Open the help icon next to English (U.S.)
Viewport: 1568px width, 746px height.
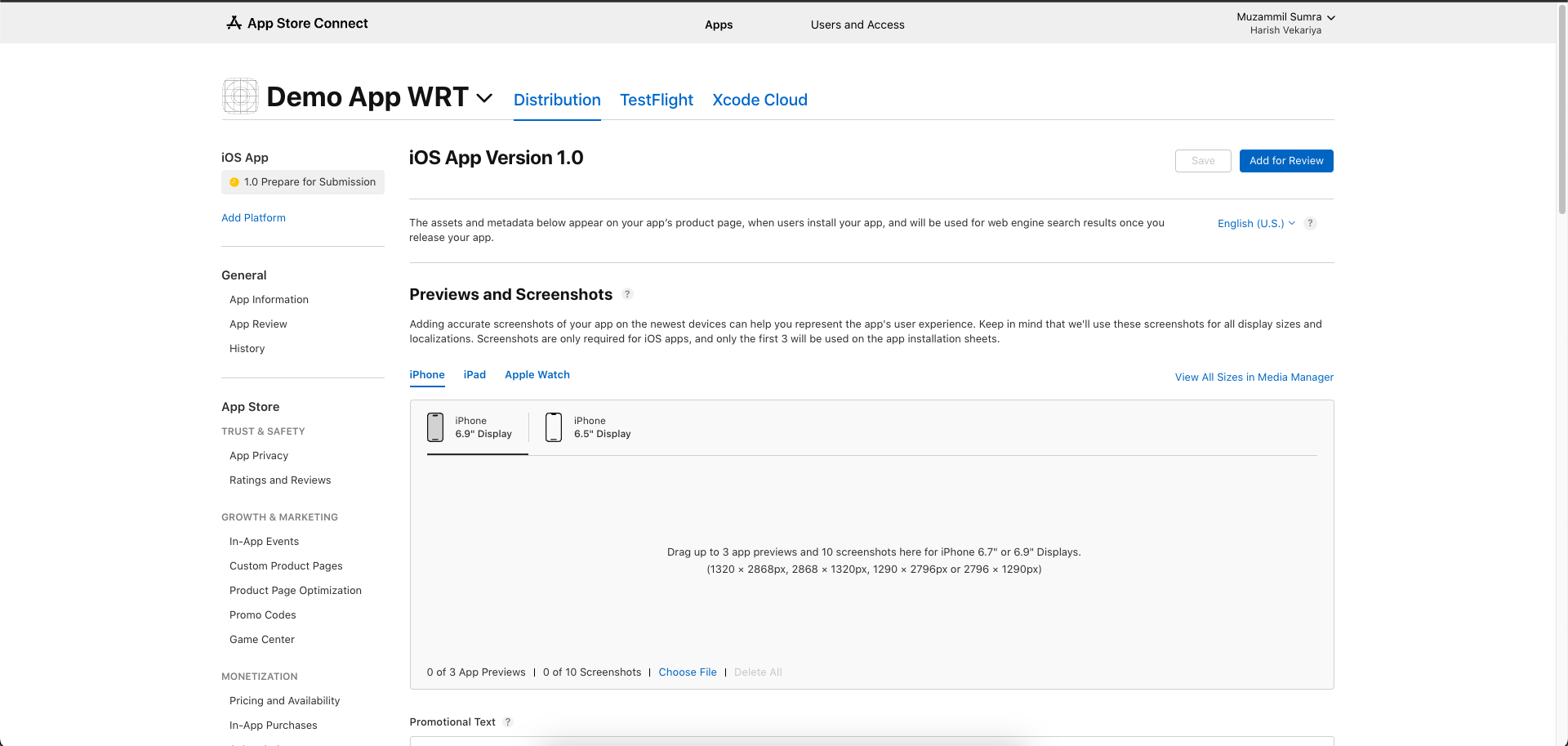(x=1310, y=223)
